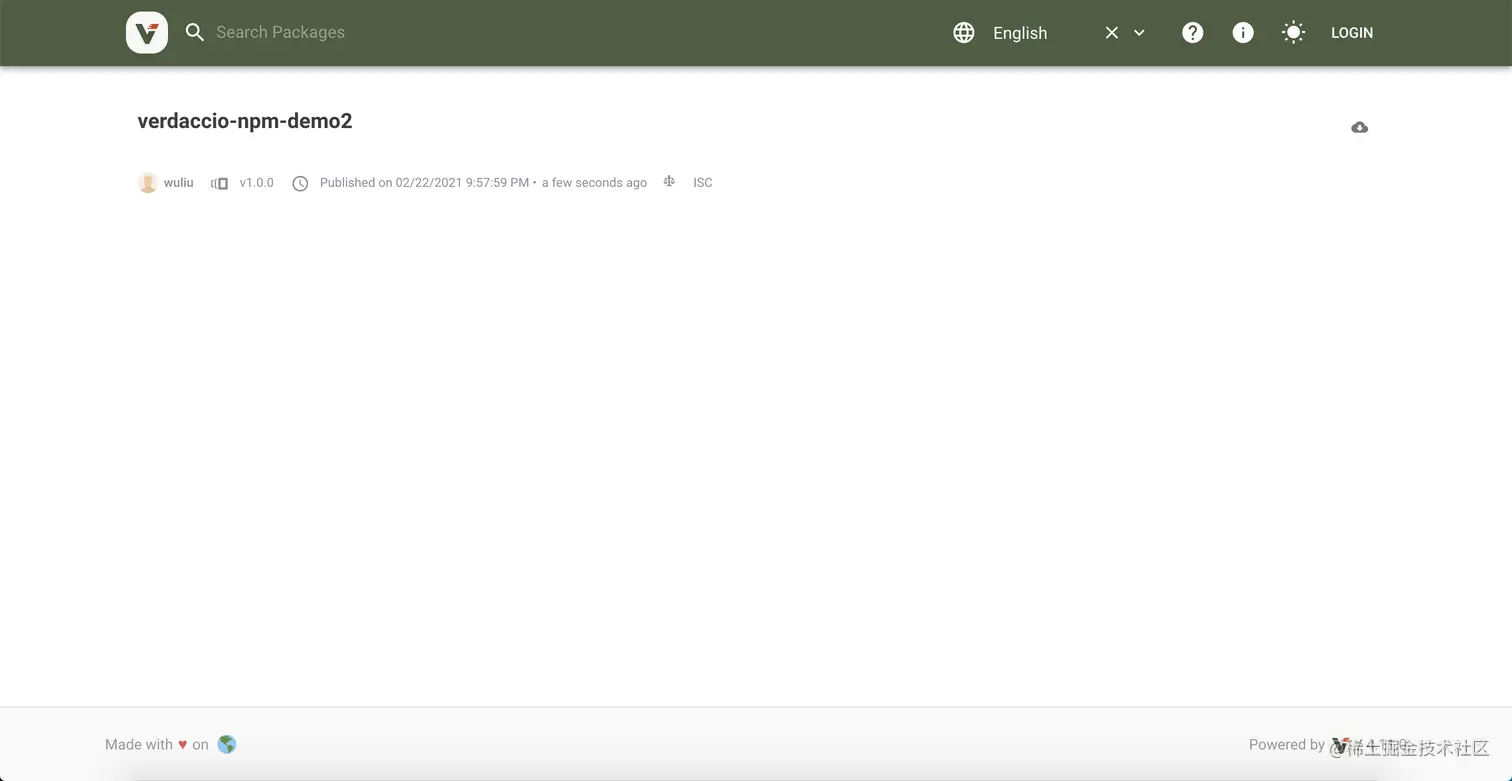Click the author name wuliu

coord(179,182)
